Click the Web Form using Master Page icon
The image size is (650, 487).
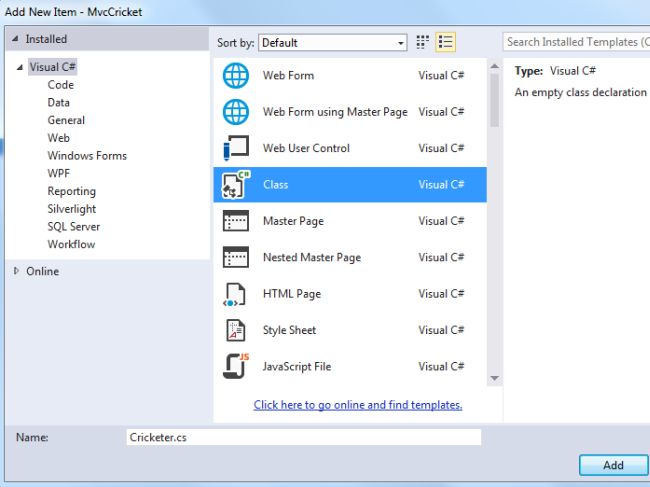click(x=236, y=112)
